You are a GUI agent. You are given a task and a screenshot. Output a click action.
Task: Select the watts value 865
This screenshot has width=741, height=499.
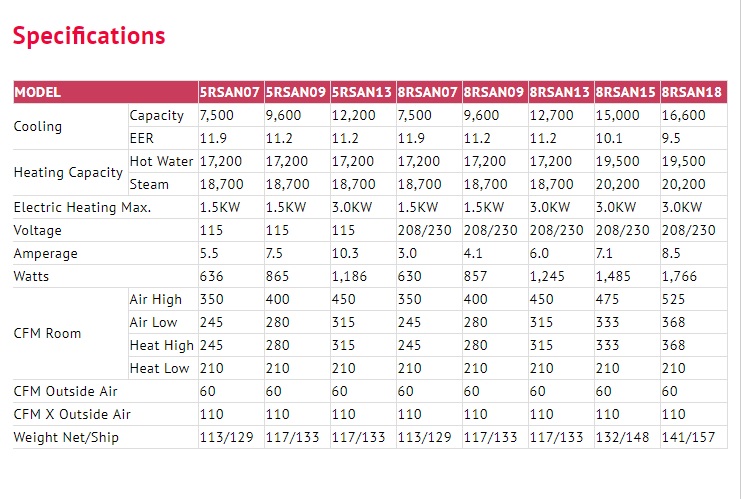point(277,276)
